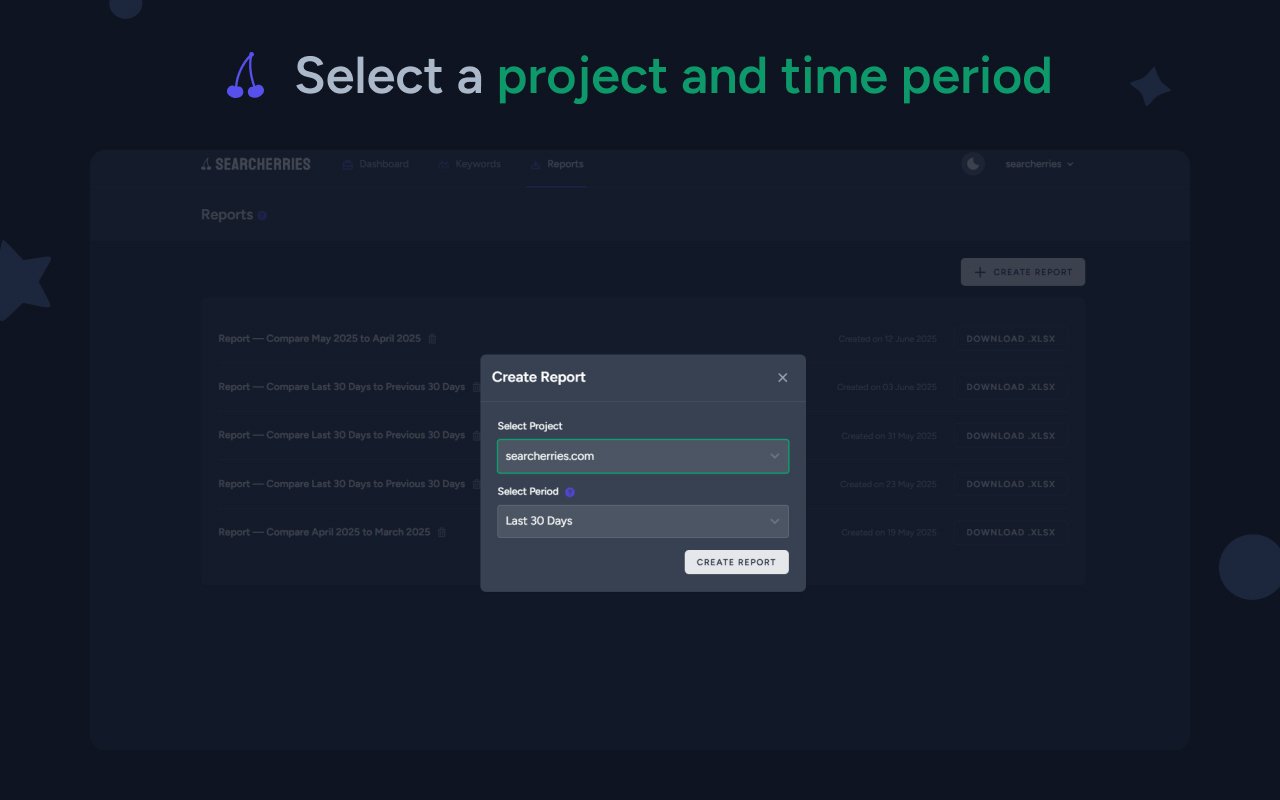Download .XLSX for report created 12 June 2025

(x=1010, y=339)
